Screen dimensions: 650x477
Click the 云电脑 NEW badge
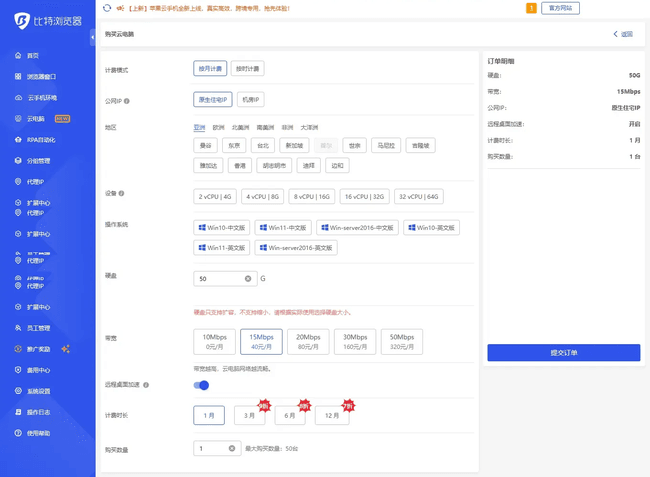click(x=63, y=119)
